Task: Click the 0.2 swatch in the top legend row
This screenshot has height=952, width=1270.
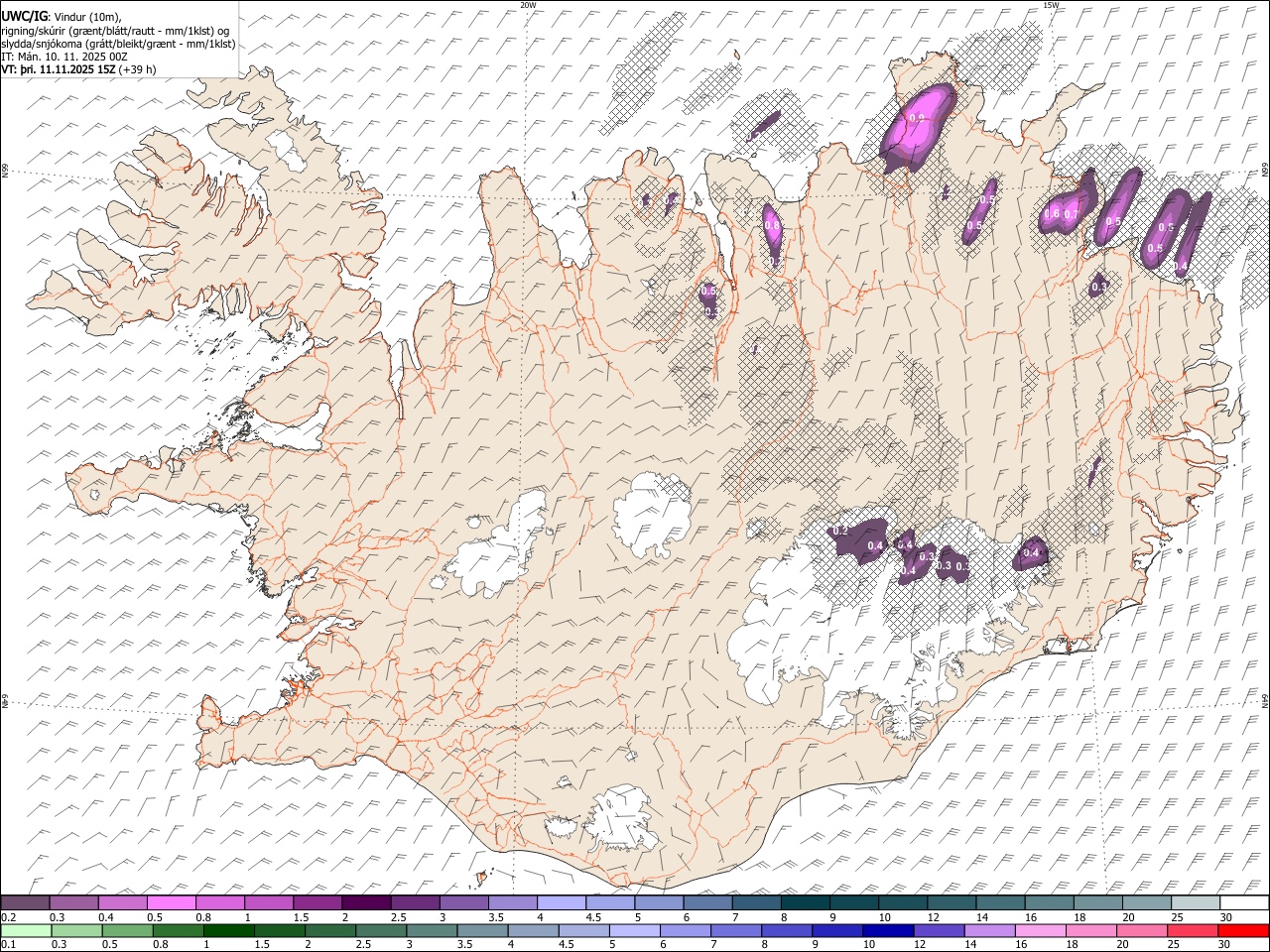Action: 25,903
